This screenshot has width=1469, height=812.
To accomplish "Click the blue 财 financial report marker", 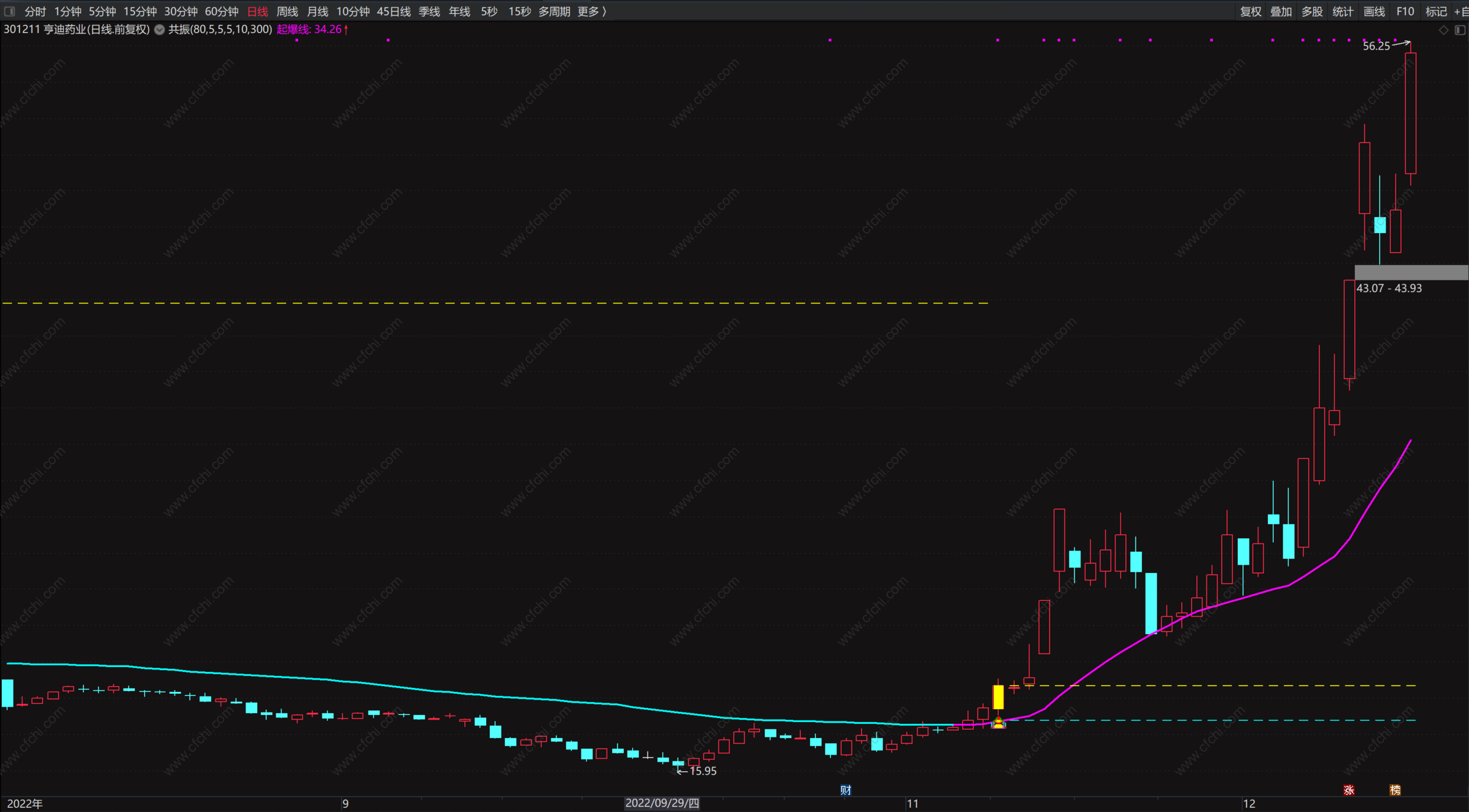I will point(846,790).
